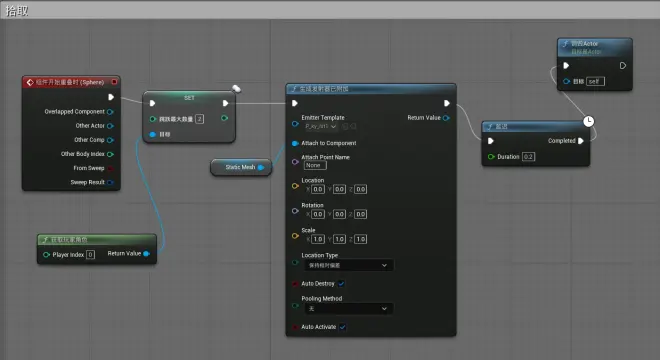Viewport: 660px width, 360px height.
Task: Click the Location Type pin
Action: click(x=295, y=262)
